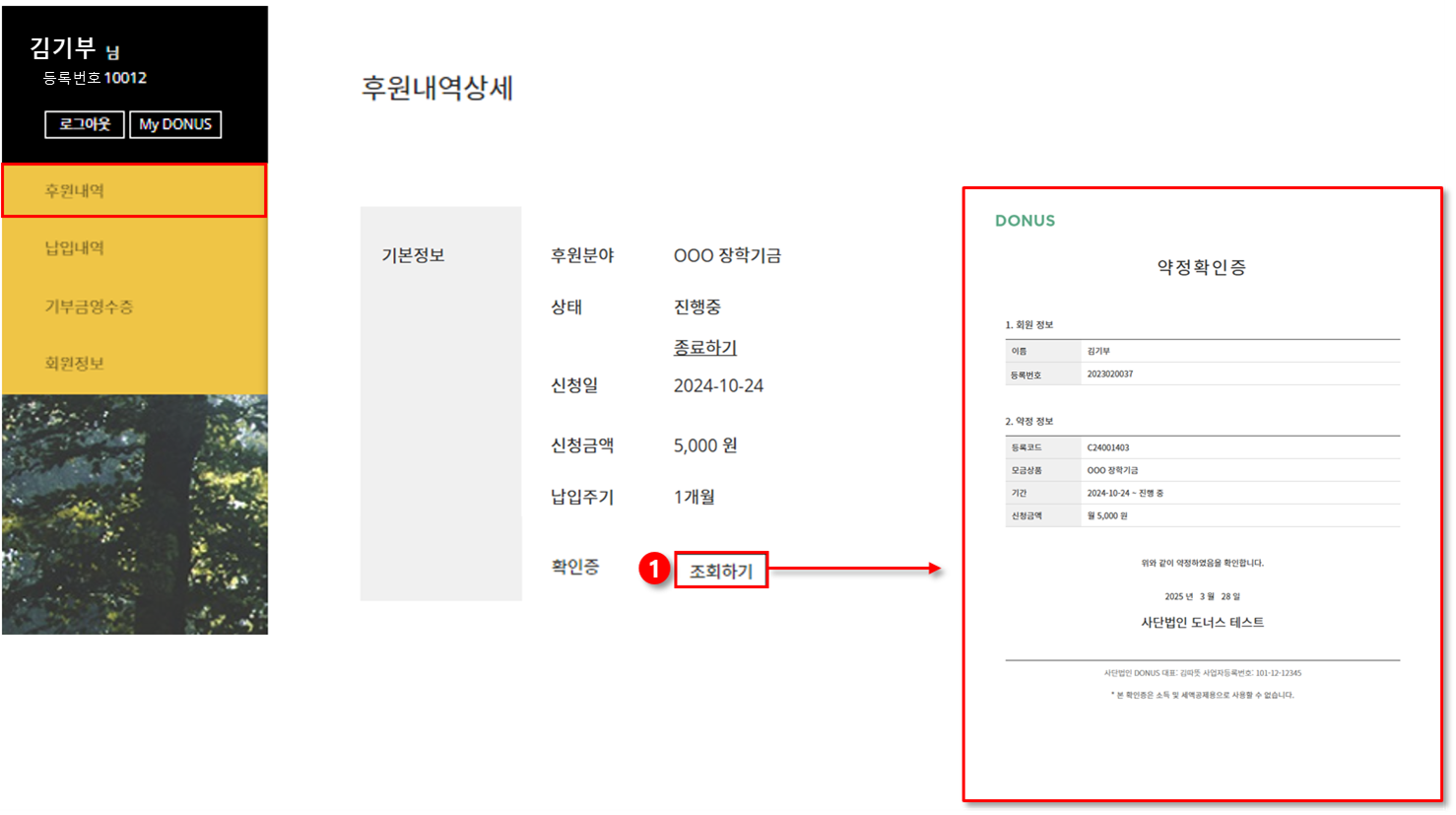Click the DONUS logo on the certificate
The image size is (1456, 815).
point(1025,221)
